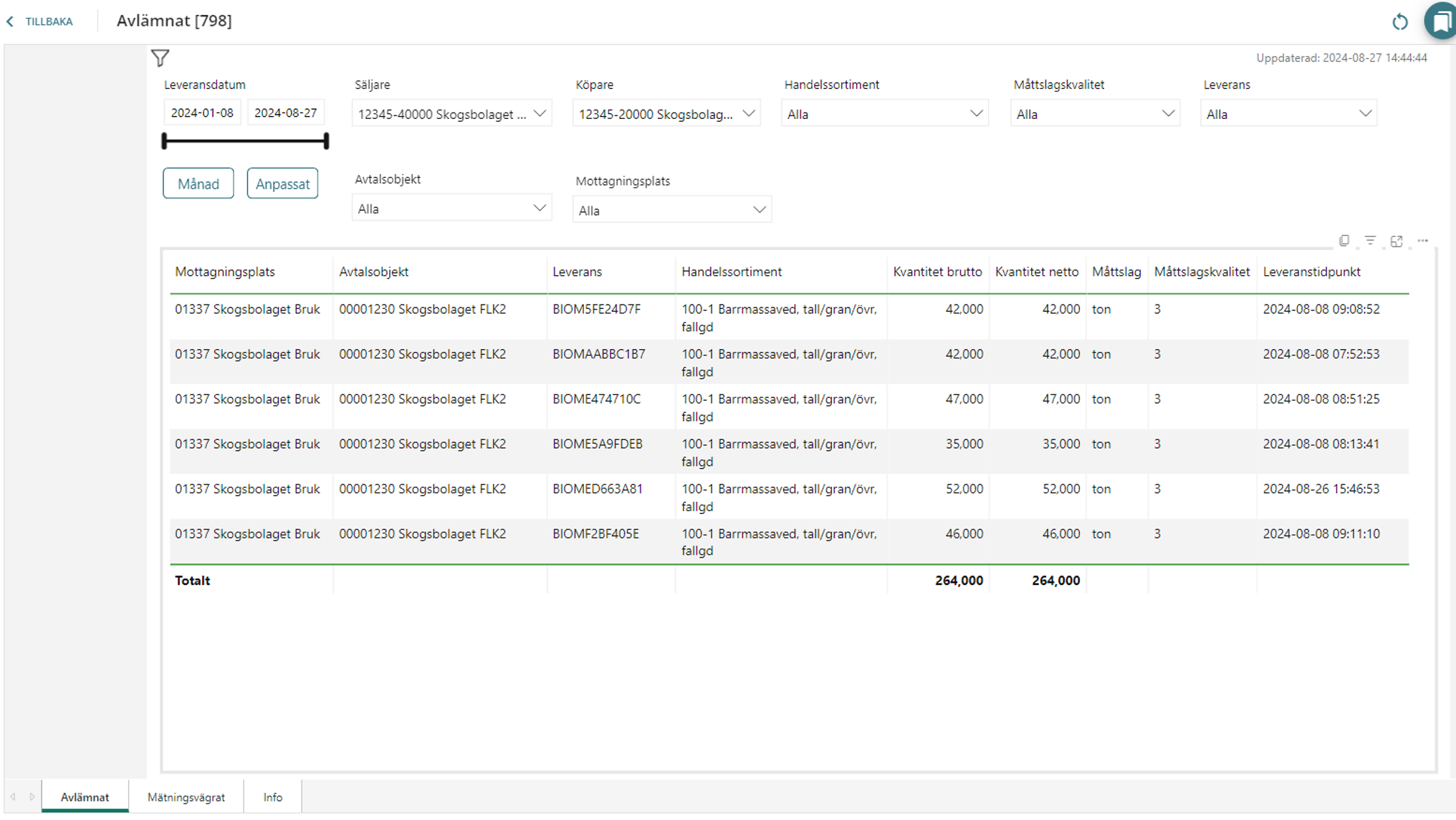The width and height of the screenshot is (1456, 820).
Task: Click next page arrow in tab bar
Action: tap(32, 796)
